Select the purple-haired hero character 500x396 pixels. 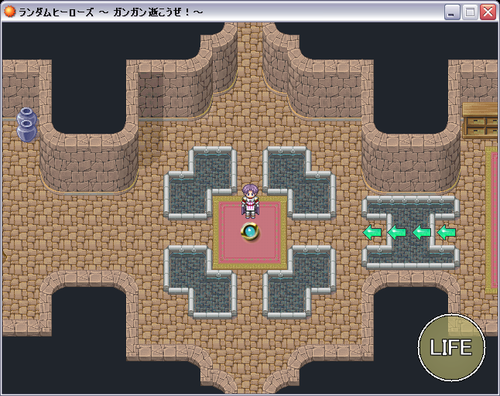click(250, 201)
